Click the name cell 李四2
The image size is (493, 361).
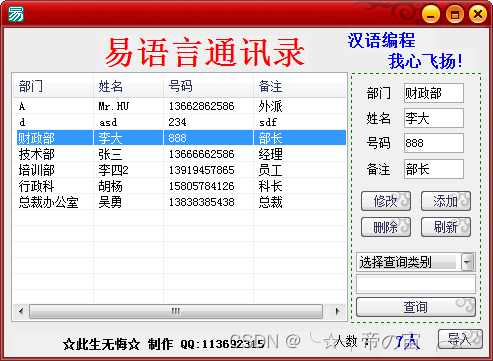click(x=113, y=170)
